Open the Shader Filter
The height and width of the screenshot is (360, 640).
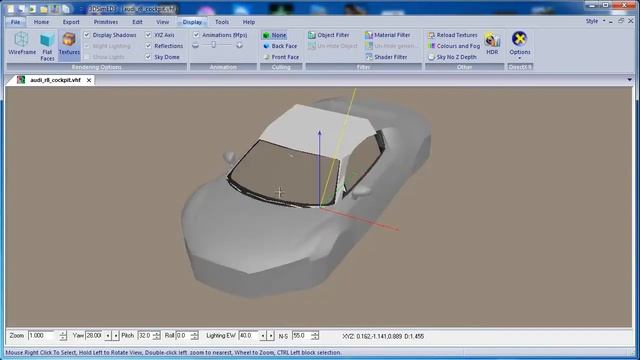click(x=386, y=57)
